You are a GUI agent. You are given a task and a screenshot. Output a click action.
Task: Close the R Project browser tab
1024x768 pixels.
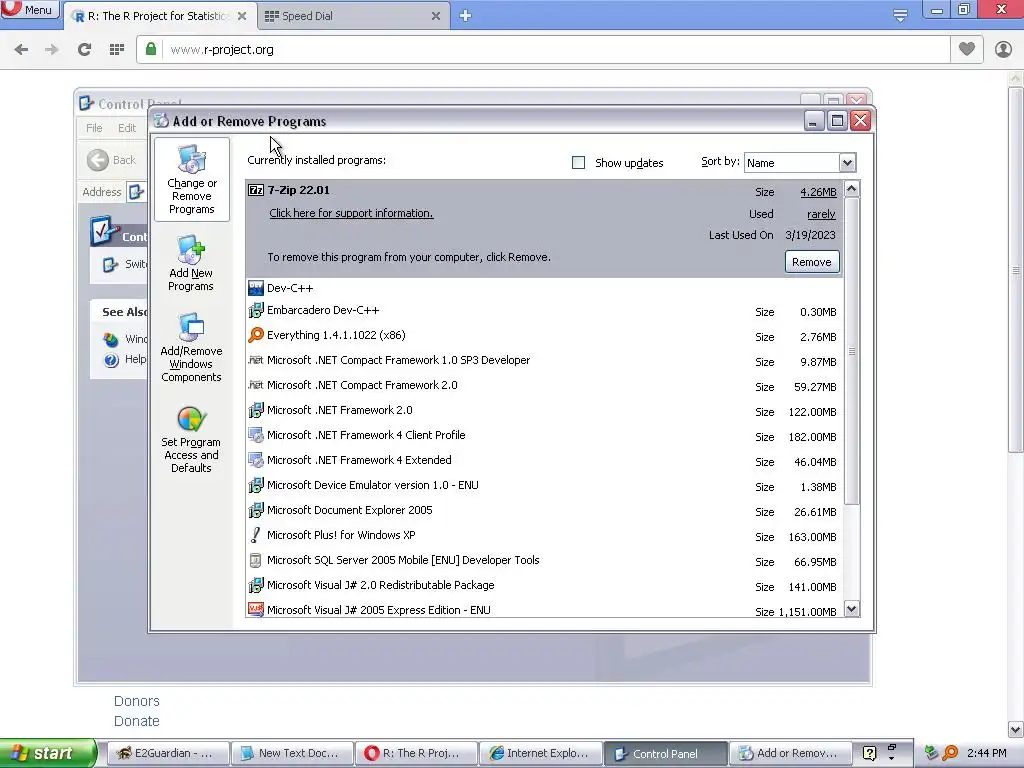coord(242,16)
